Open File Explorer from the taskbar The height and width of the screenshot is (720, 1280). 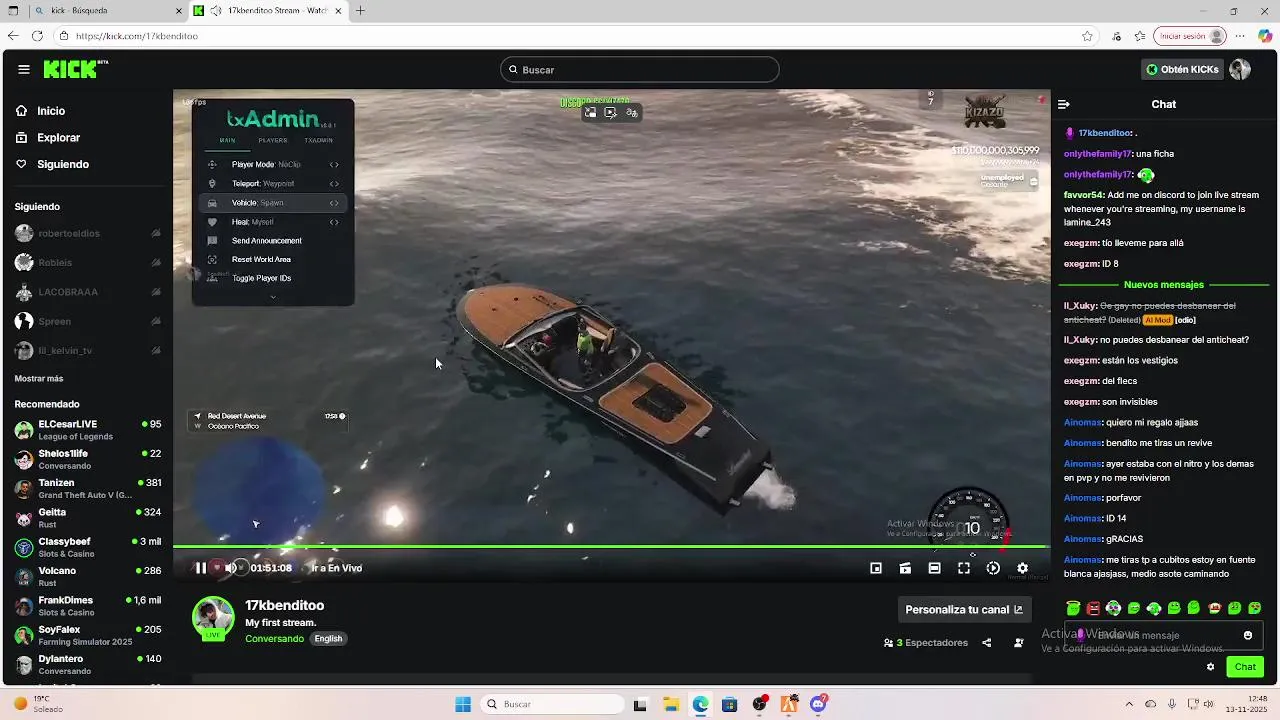pos(670,704)
